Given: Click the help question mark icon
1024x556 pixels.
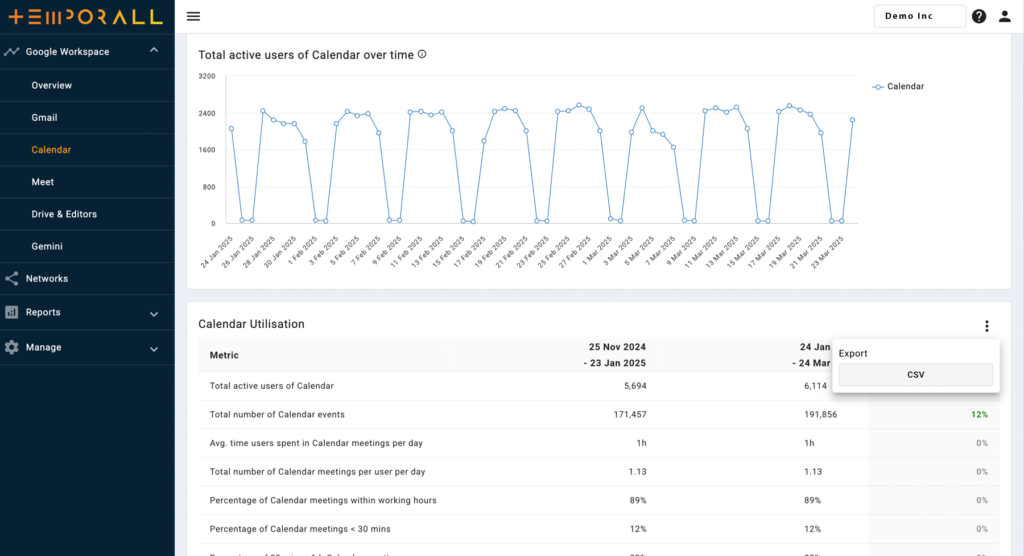Looking at the screenshot, I should (978, 16).
